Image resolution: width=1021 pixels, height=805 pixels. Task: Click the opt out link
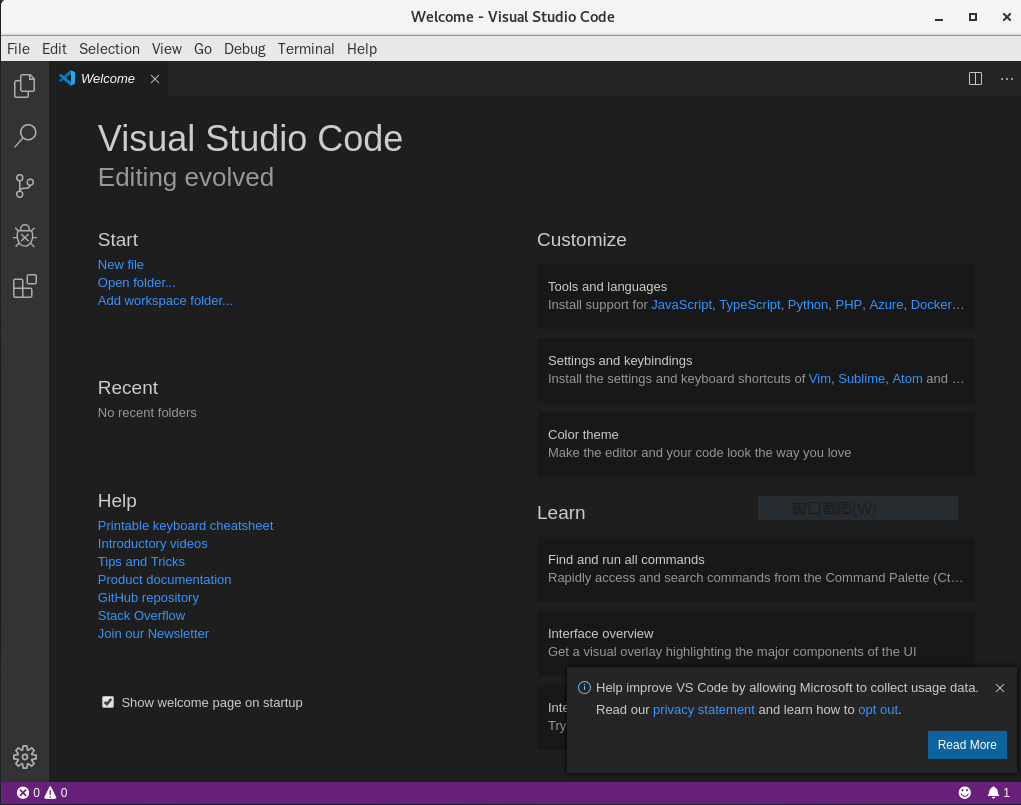tap(878, 710)
